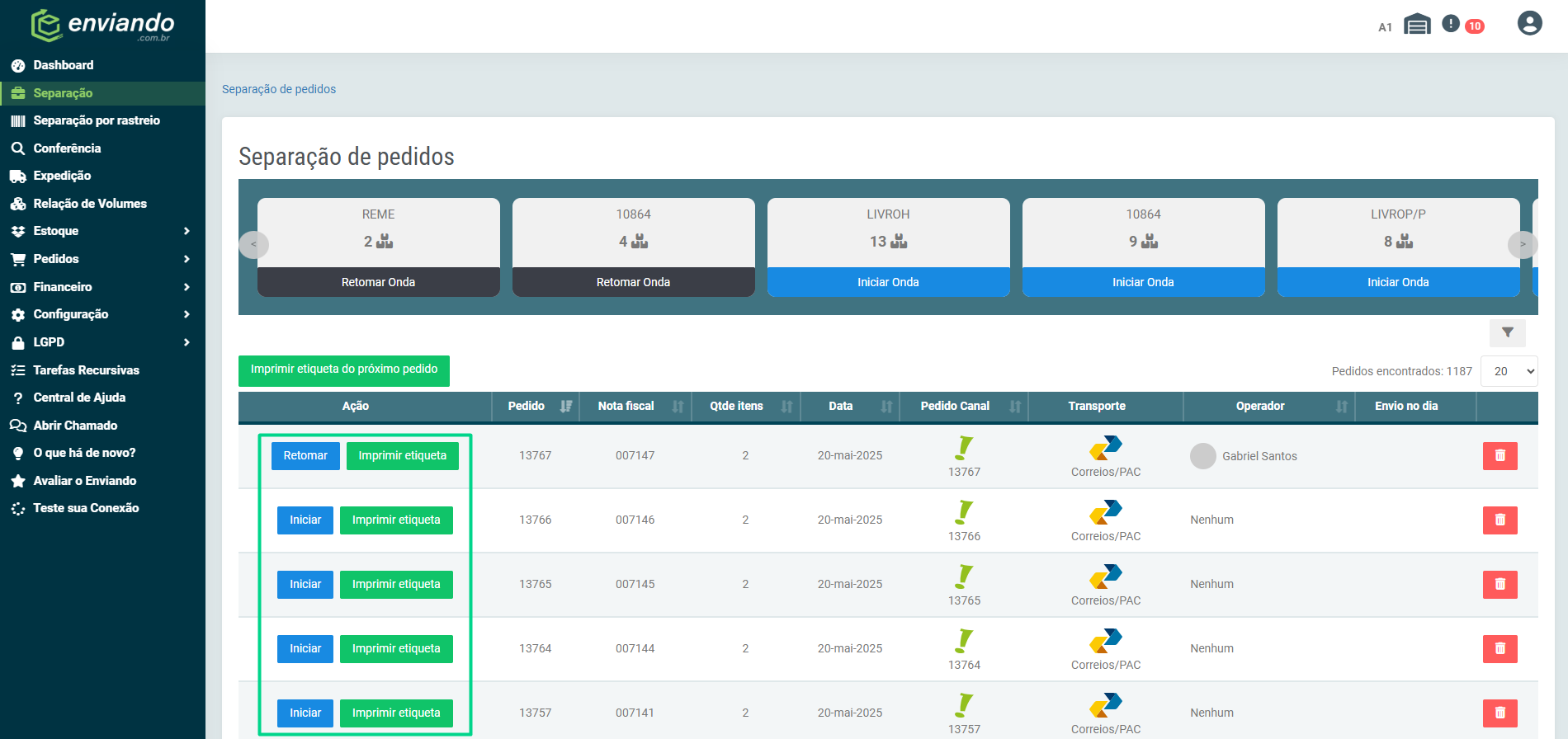The width and height of the screenshot is (1568, 739).
Task: Click the channel icon for order 13767
Action: point(964,448)
